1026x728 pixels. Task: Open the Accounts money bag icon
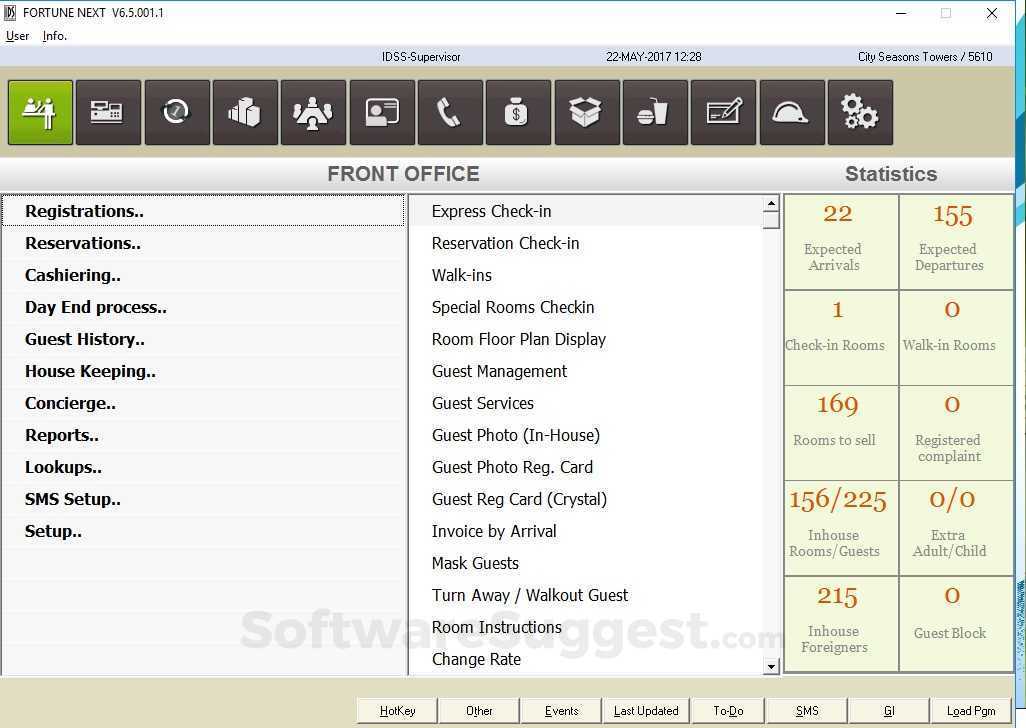point(518,112)
